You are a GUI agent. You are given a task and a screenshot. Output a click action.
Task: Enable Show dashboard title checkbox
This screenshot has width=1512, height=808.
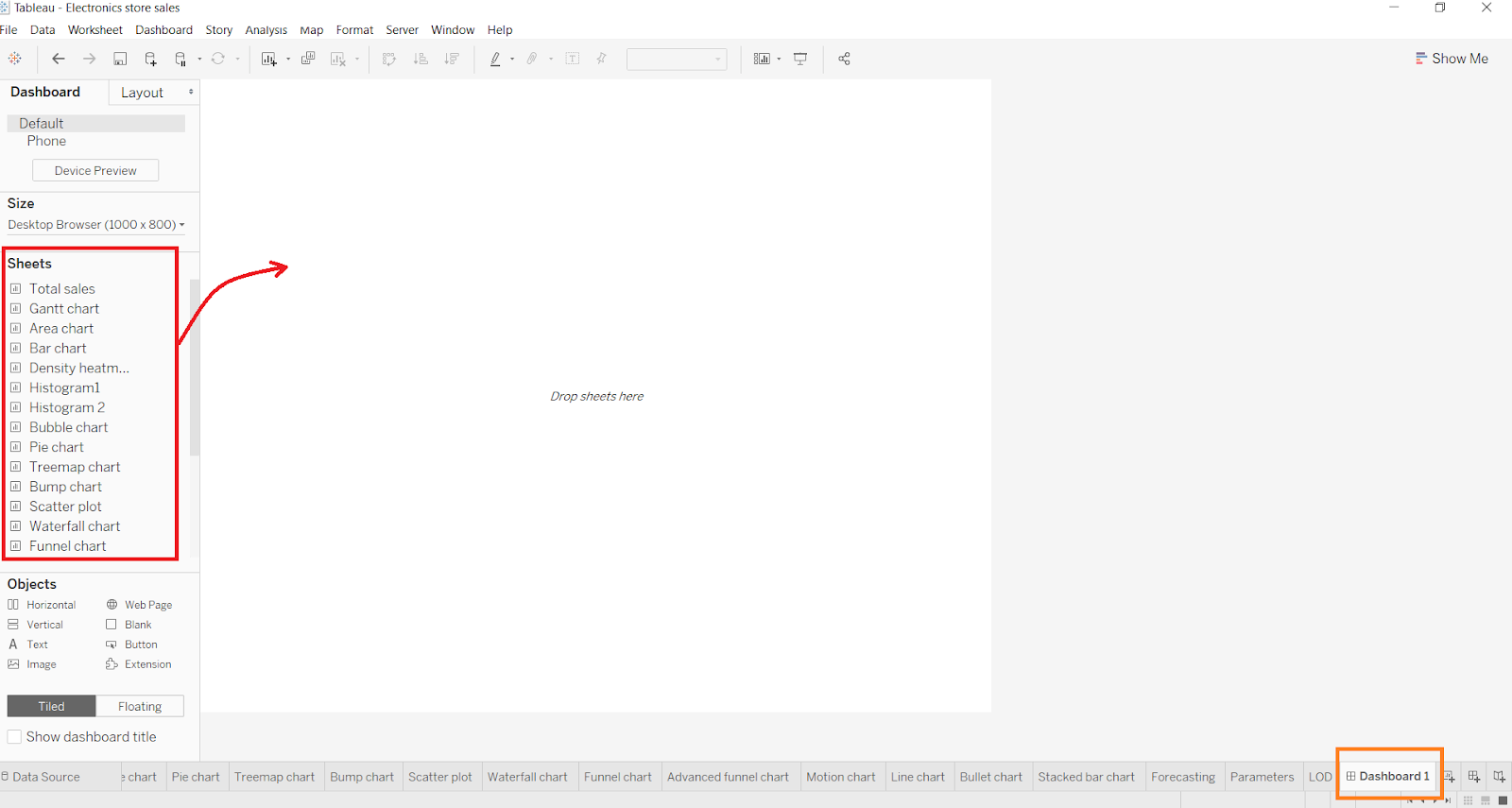pos(14,737)
